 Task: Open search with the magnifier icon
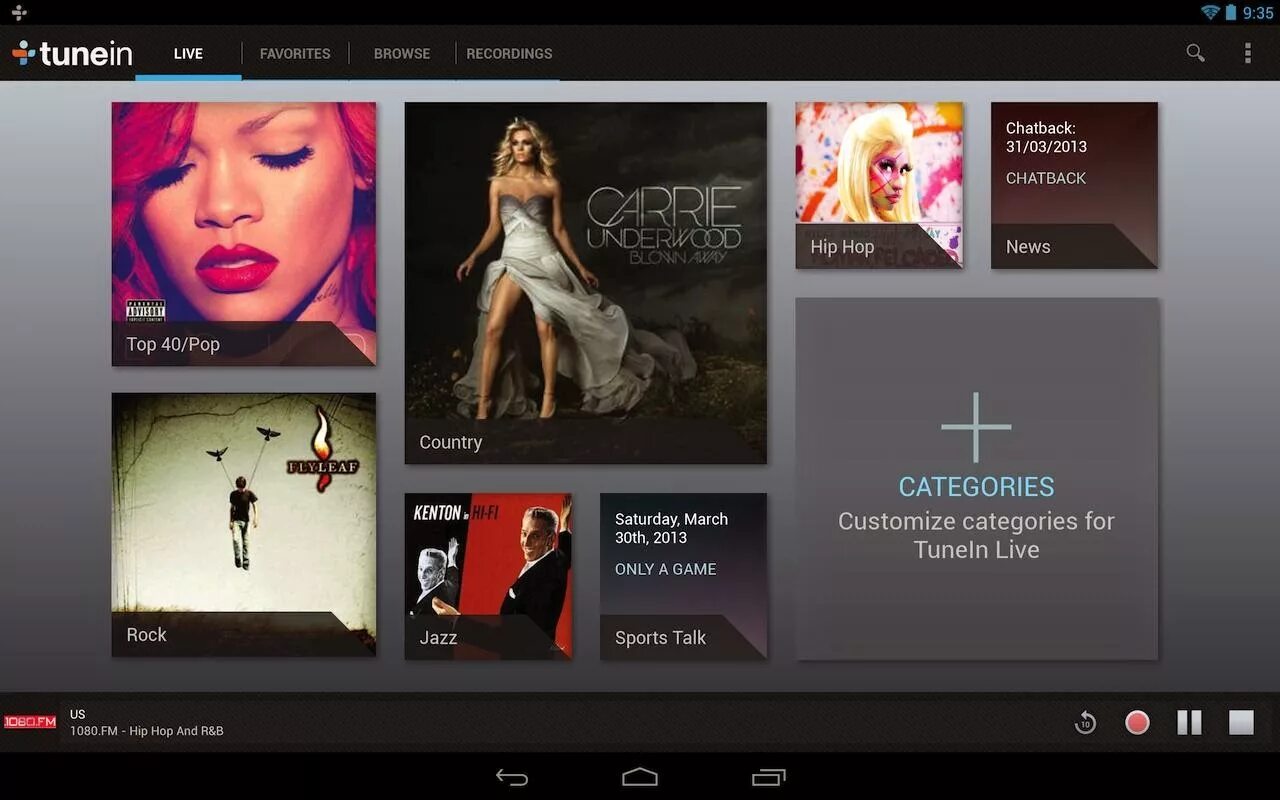tap(1195, 53)
